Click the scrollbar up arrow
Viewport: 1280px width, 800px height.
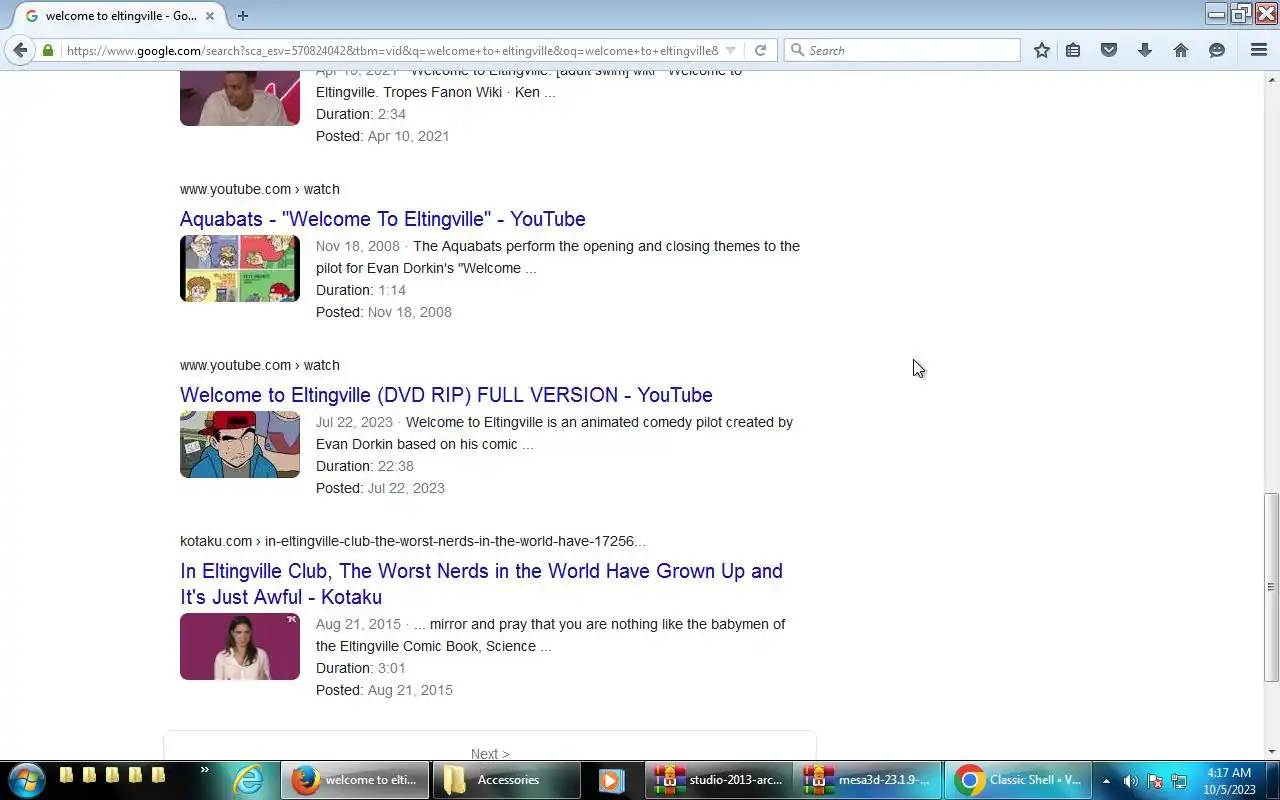tap(1271, 79)
